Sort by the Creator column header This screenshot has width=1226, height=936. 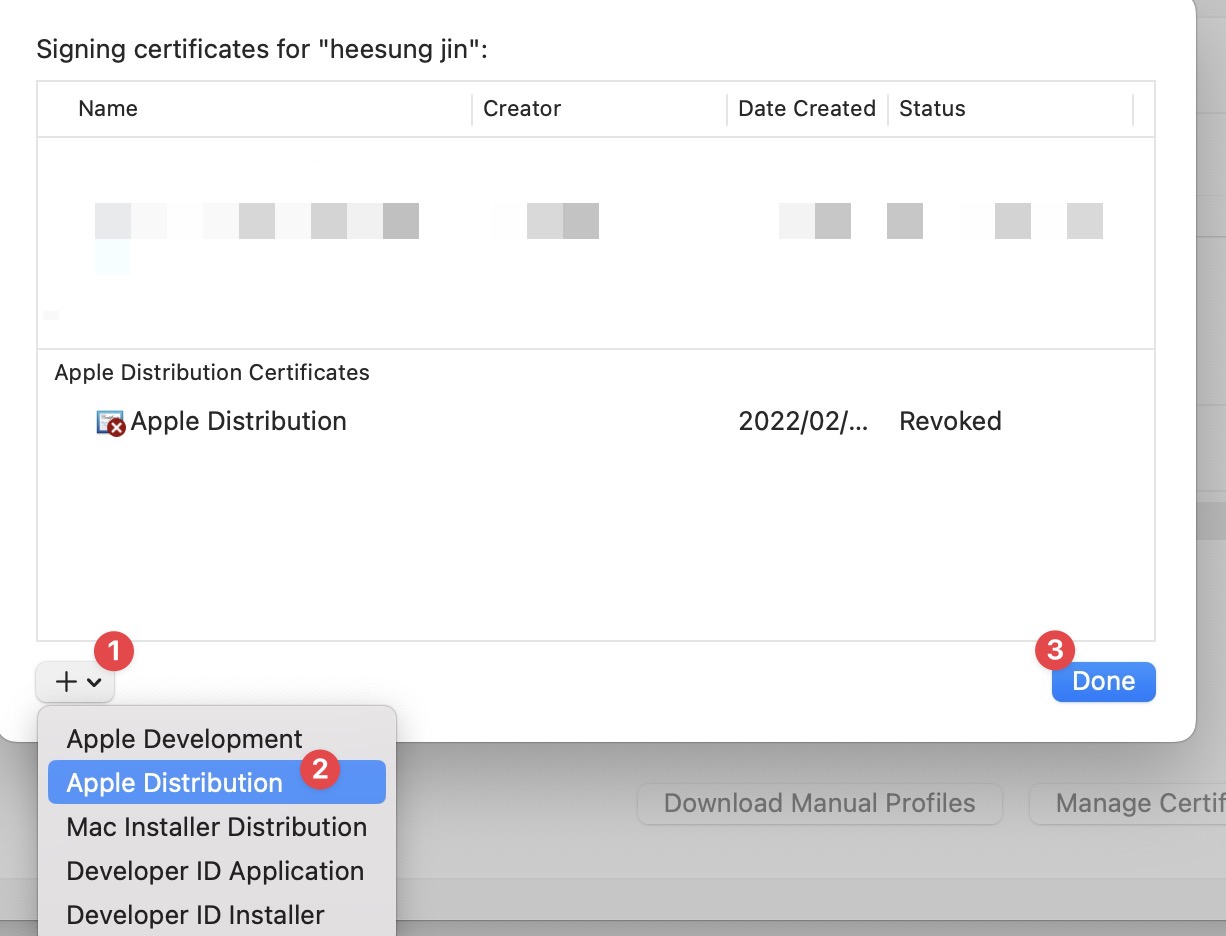522,109
